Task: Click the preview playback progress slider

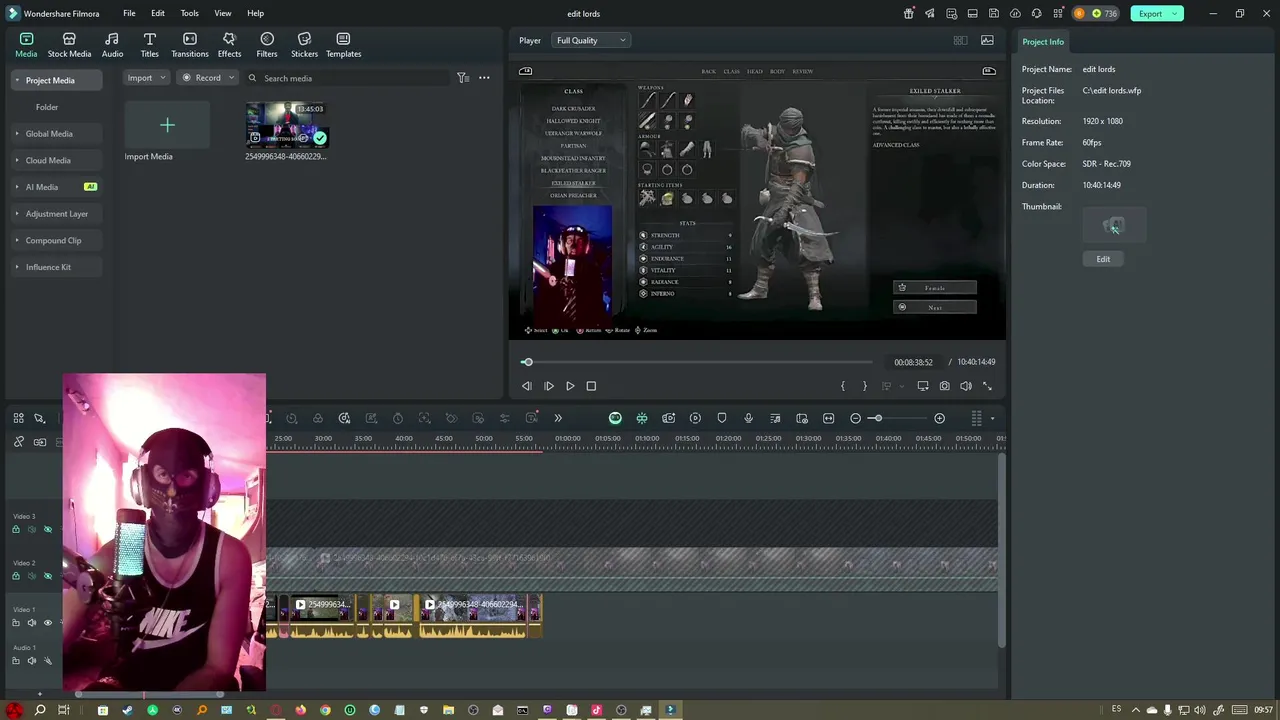Action: [x=697, y=362]
